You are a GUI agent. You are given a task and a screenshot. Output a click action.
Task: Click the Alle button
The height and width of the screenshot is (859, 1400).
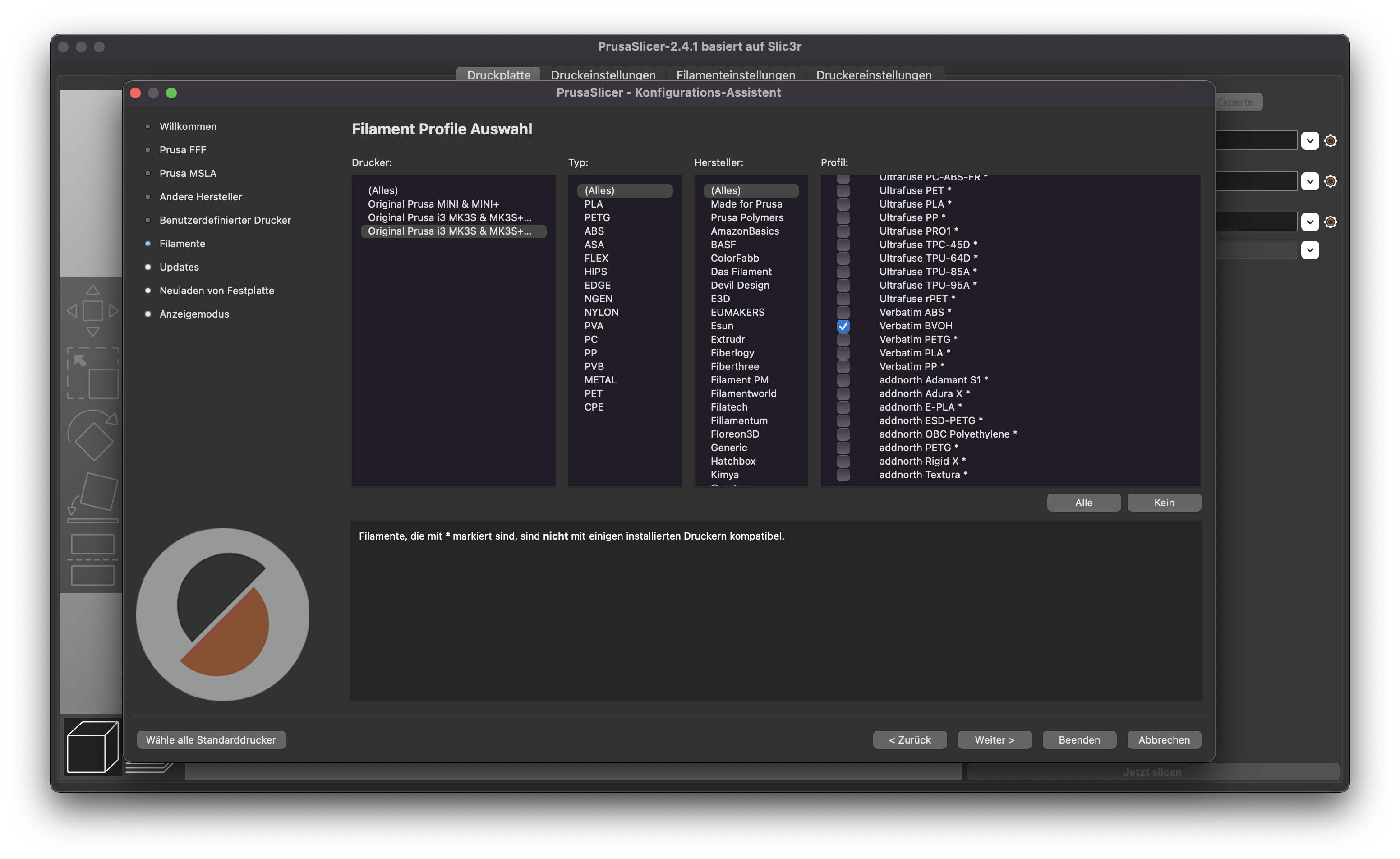1083,503
